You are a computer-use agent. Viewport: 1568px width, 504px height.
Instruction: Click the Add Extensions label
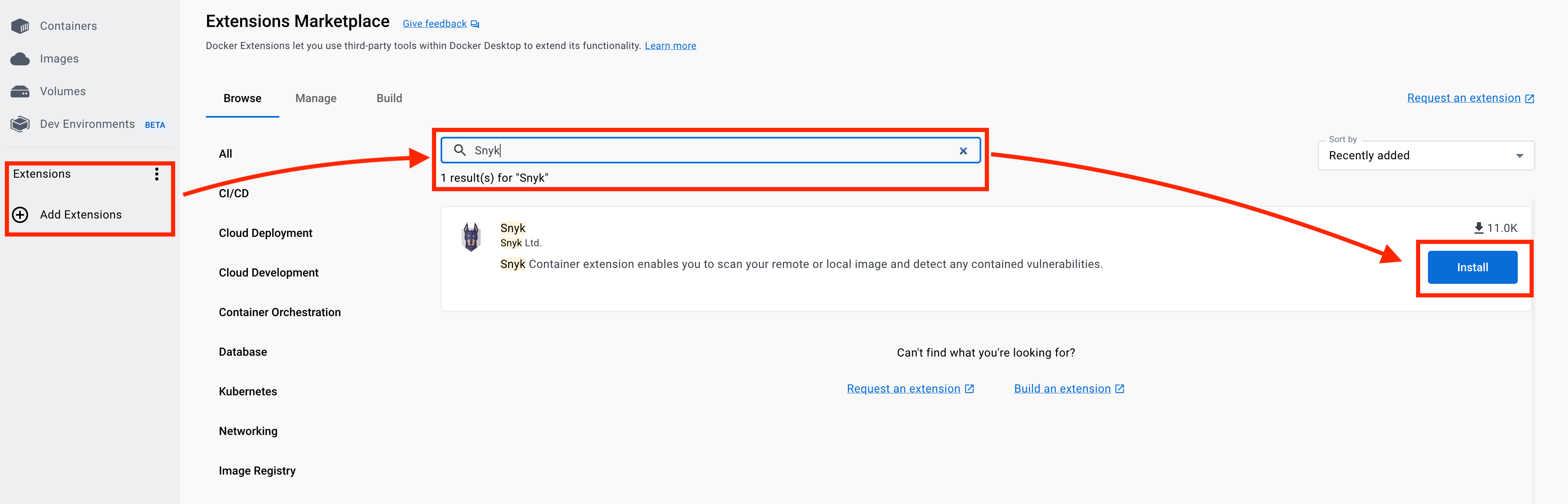[80, 214]
